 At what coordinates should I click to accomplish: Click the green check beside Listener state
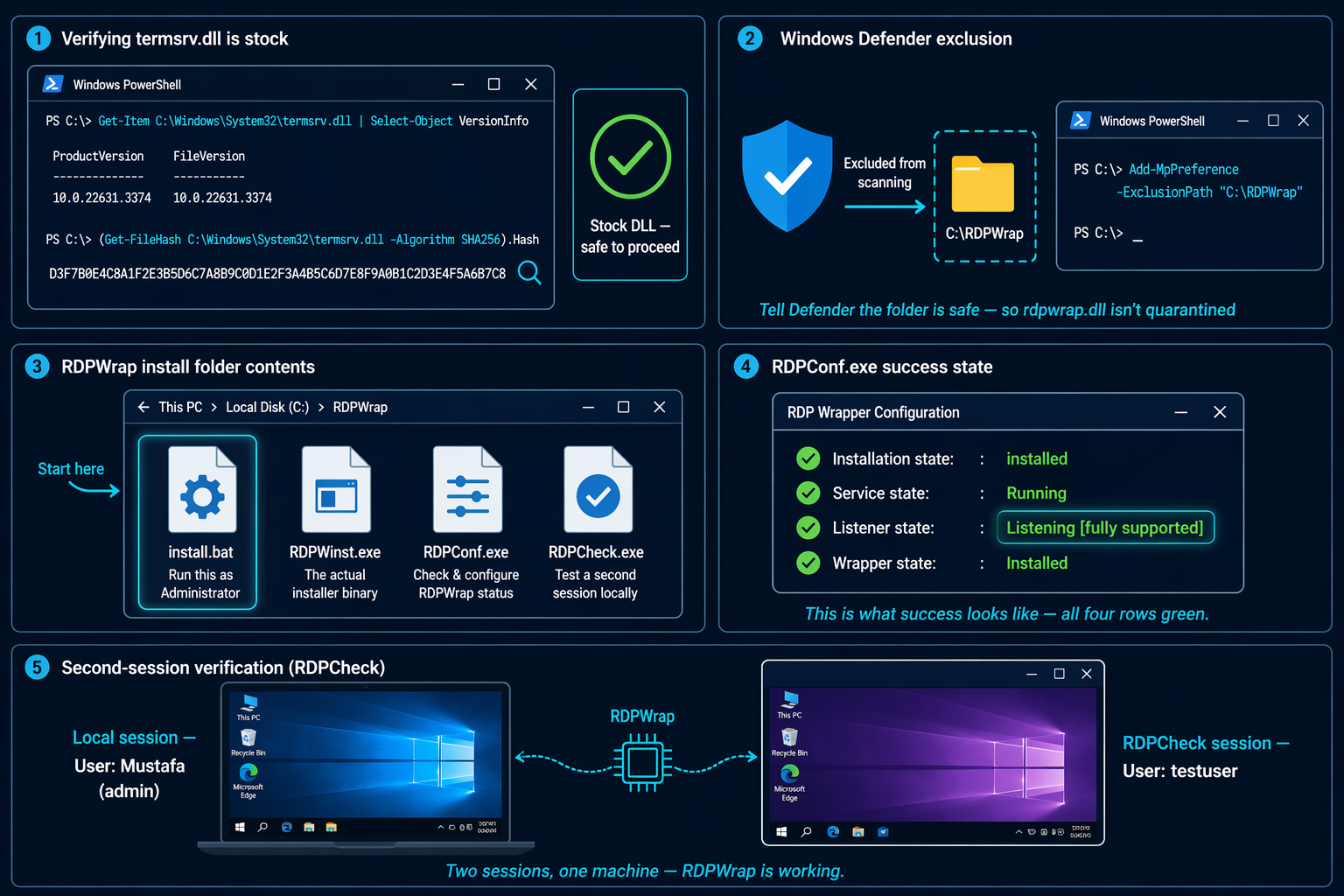[x=808, y=528]
